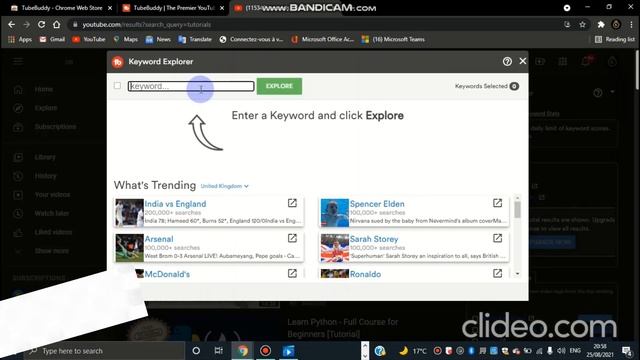Open Bandicam recorder taskbar icon

coord(265,351)
